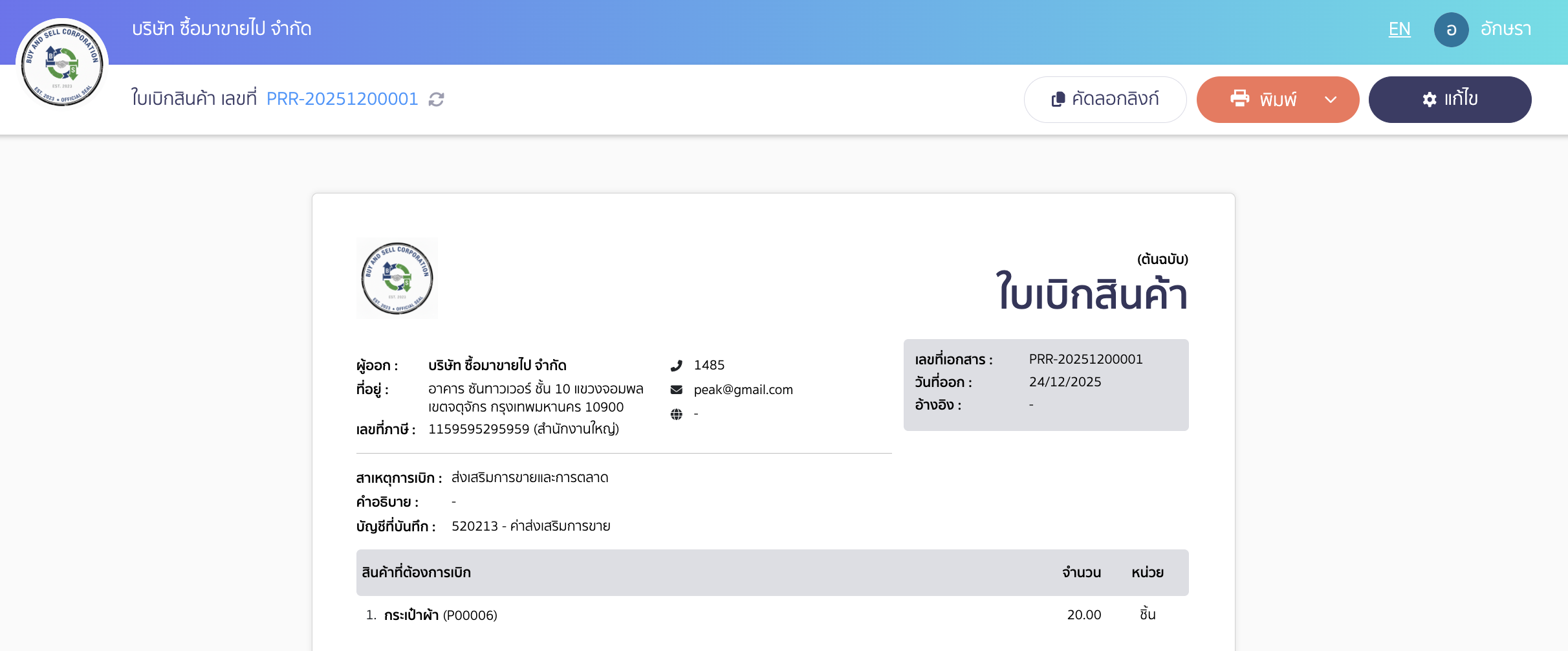
Task: Expand the print options dropdown arrow
Action: (1331, 99)
